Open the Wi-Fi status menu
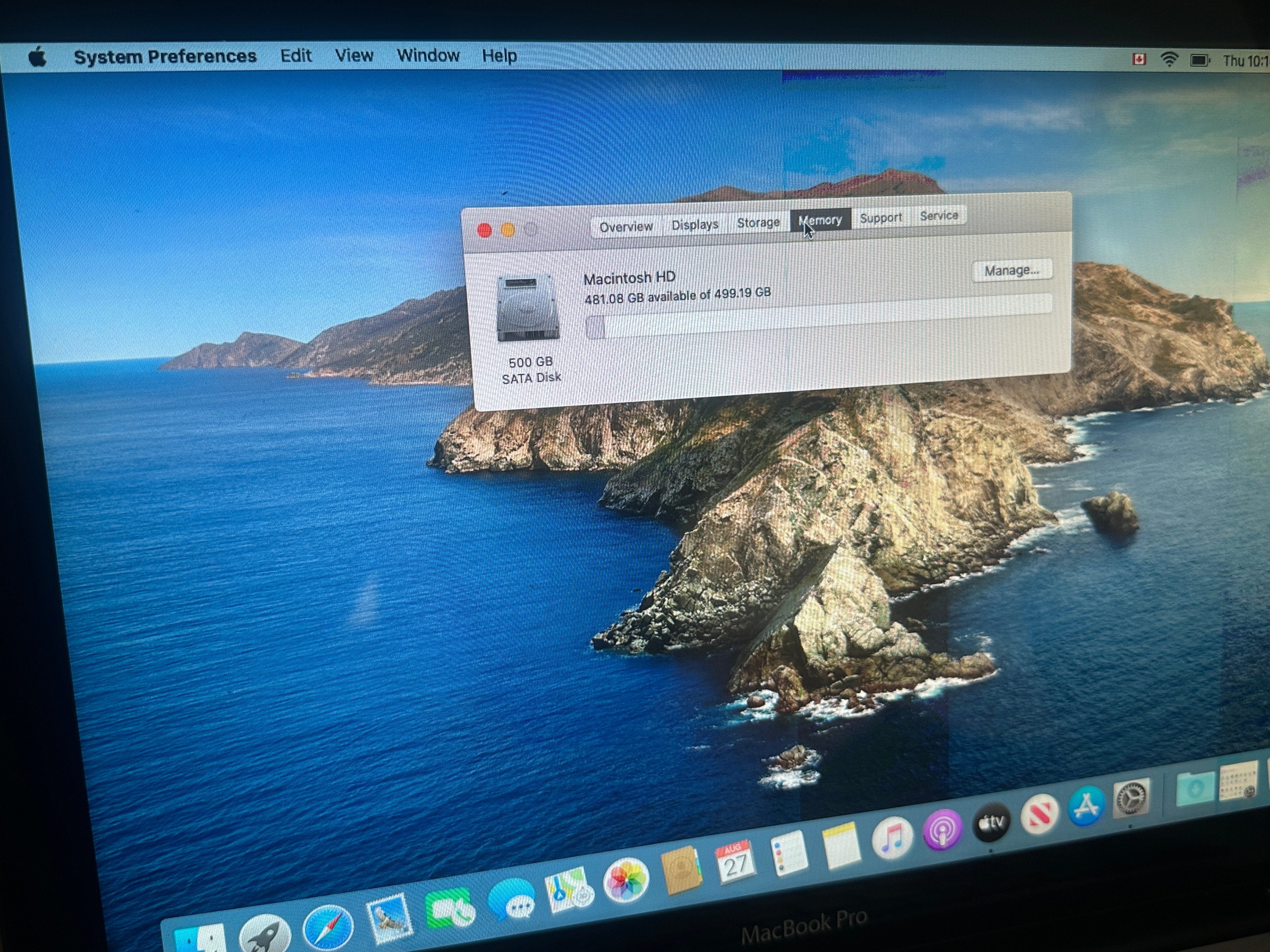 tap(1169, 59)
